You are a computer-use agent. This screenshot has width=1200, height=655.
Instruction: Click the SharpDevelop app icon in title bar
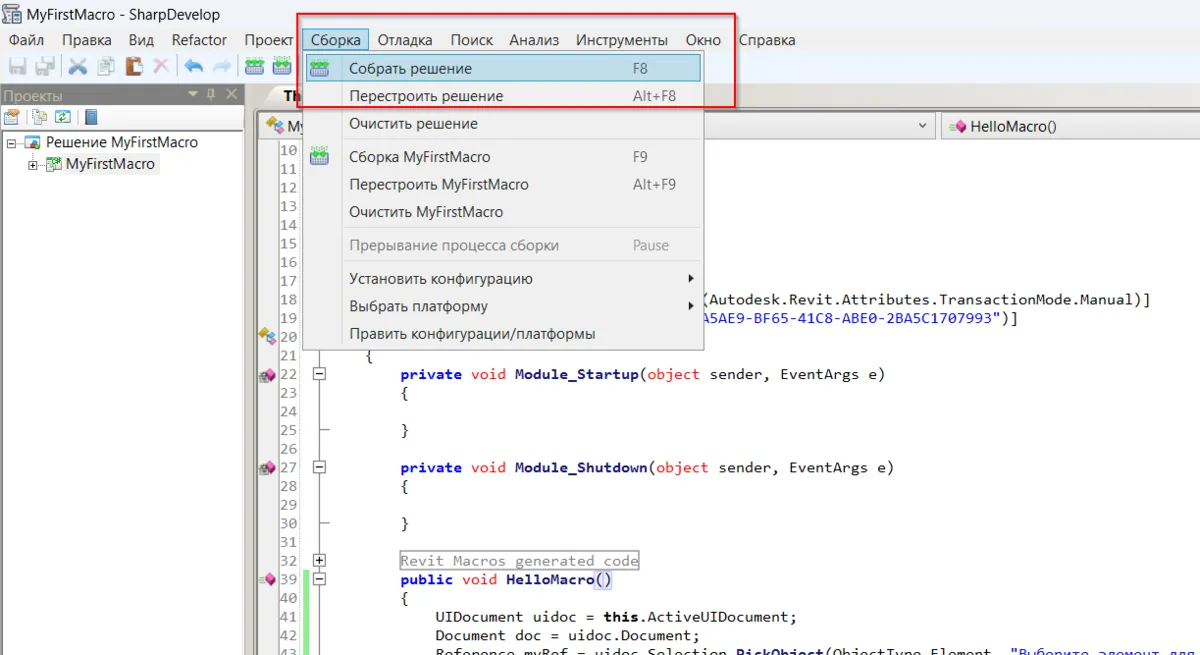(x=12, y=14)
